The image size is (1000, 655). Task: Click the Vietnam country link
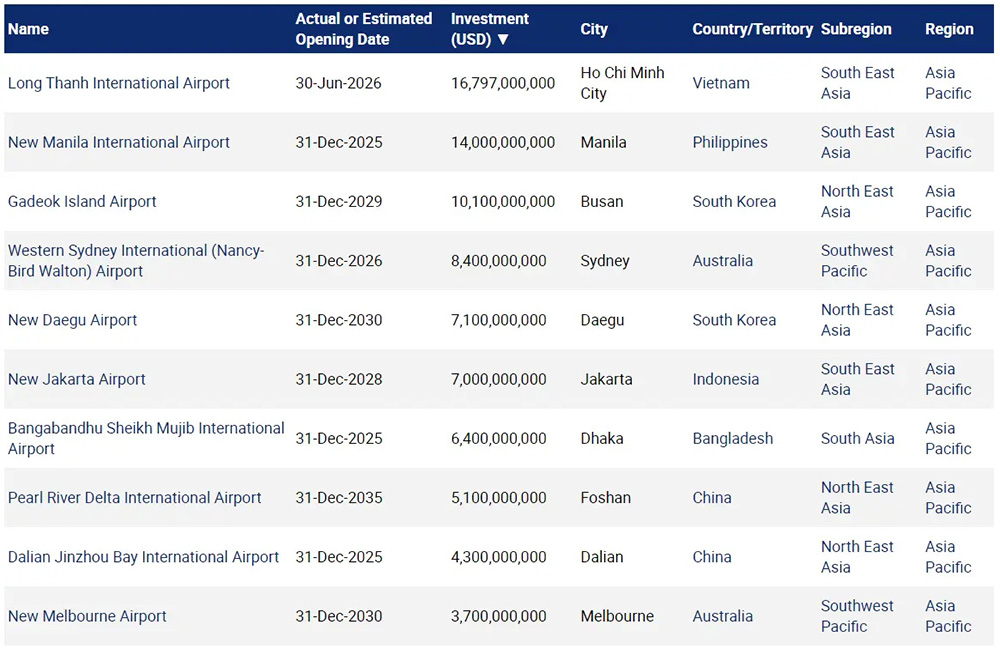tap(721, 84)
